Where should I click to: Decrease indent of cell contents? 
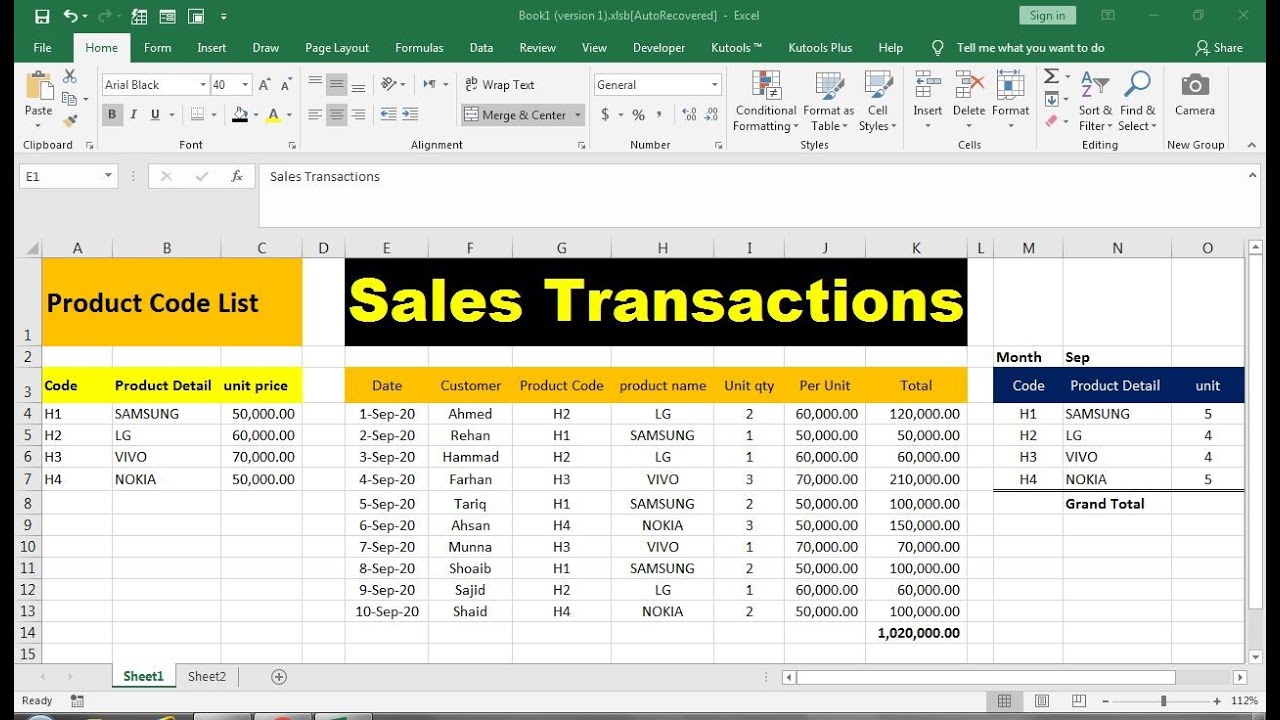[389, 115]
